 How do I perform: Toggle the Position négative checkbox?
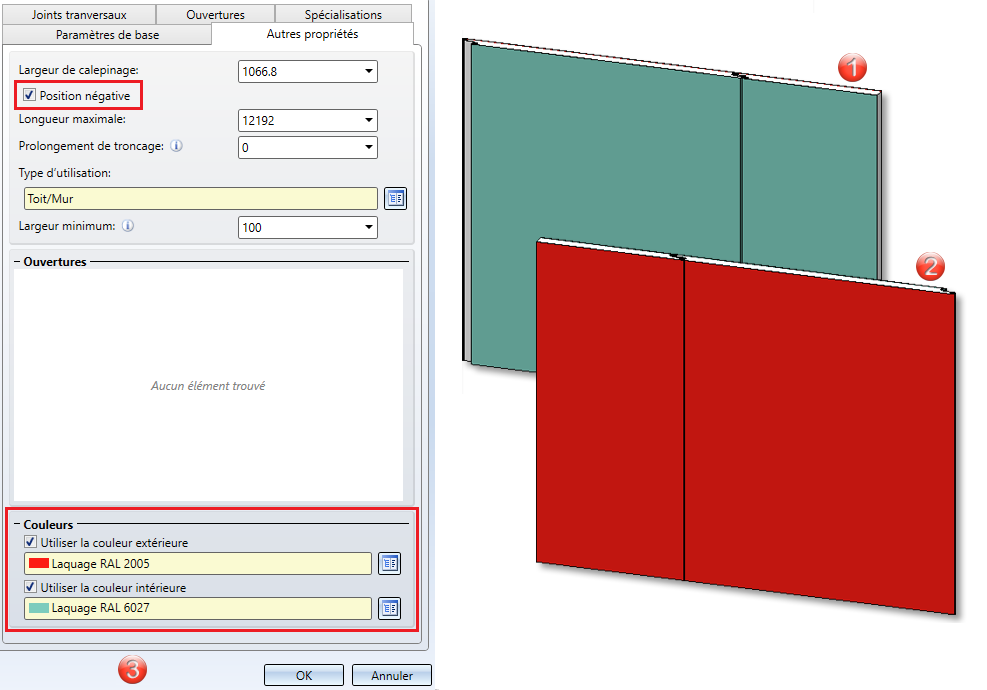(29, 95)
